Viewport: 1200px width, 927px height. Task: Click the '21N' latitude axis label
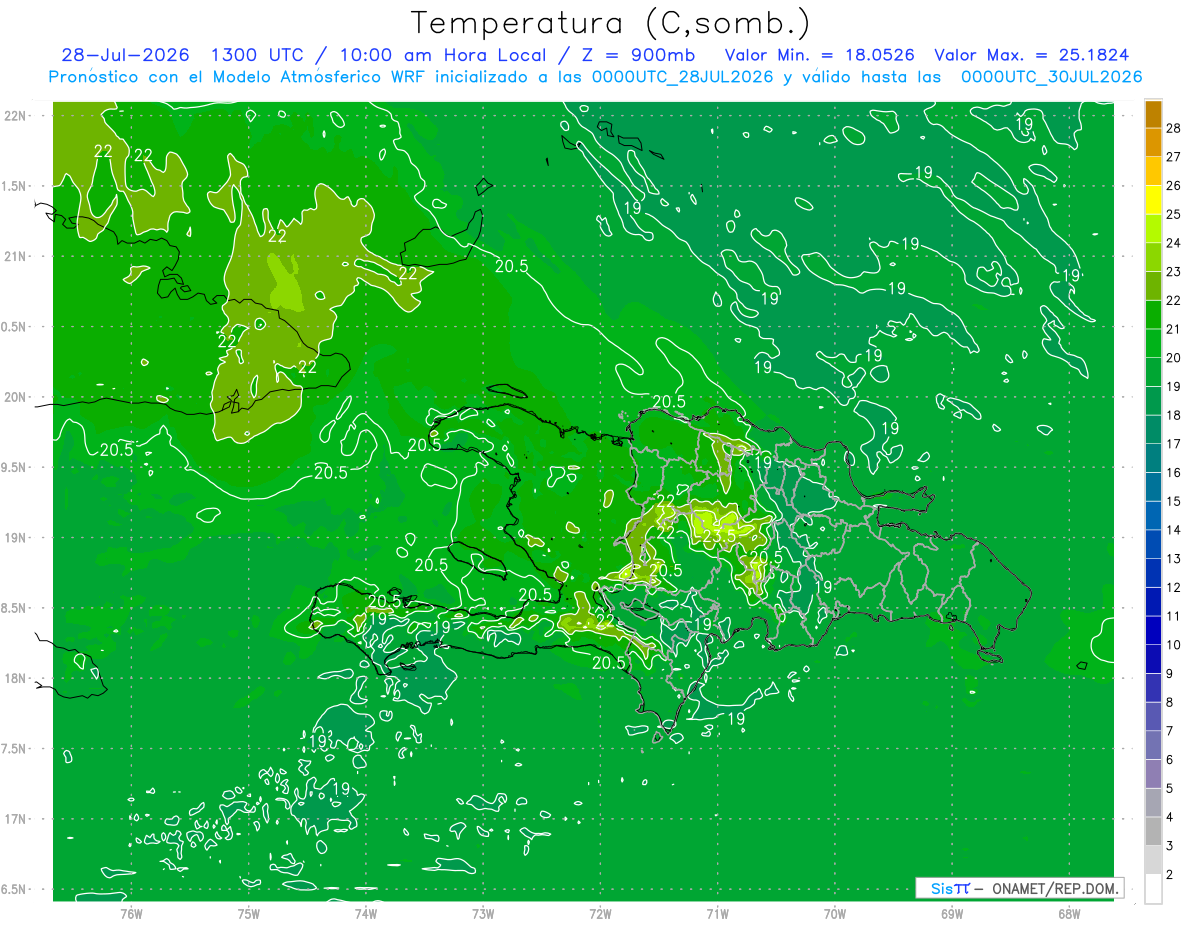coord(15,256)
